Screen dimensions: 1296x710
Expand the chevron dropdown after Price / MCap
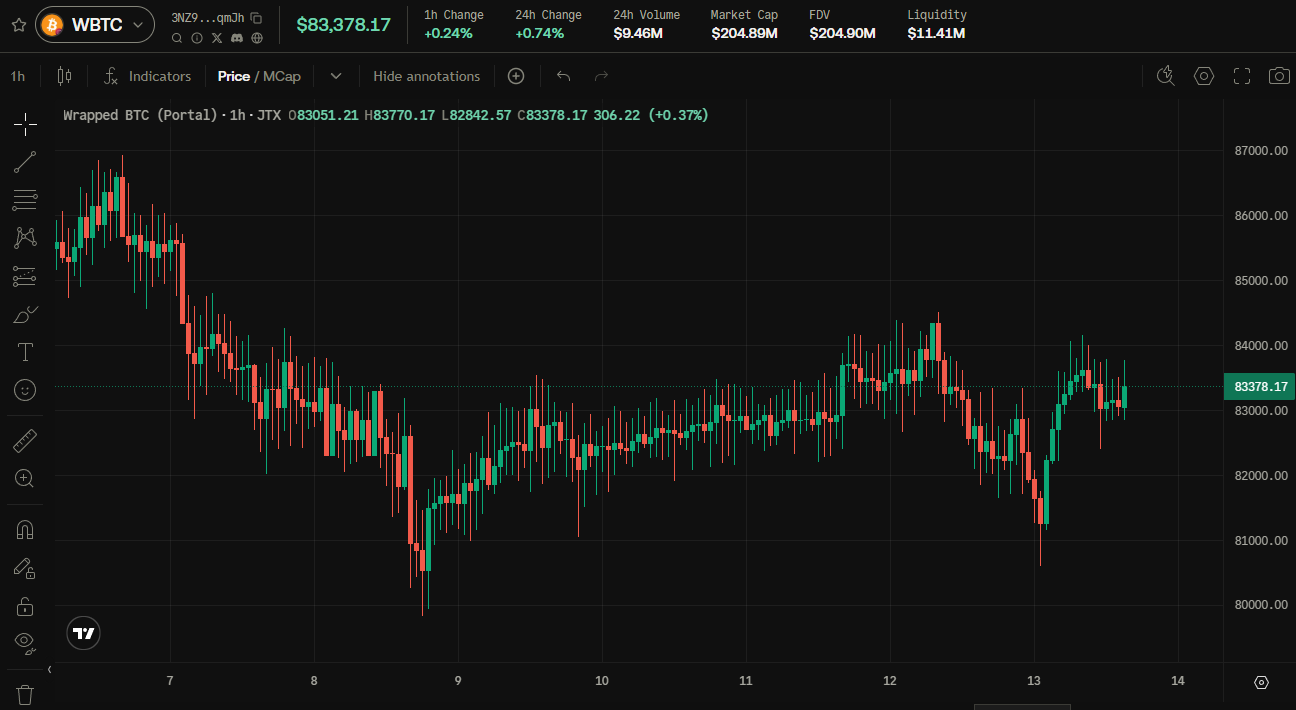[x=336, y=76]
